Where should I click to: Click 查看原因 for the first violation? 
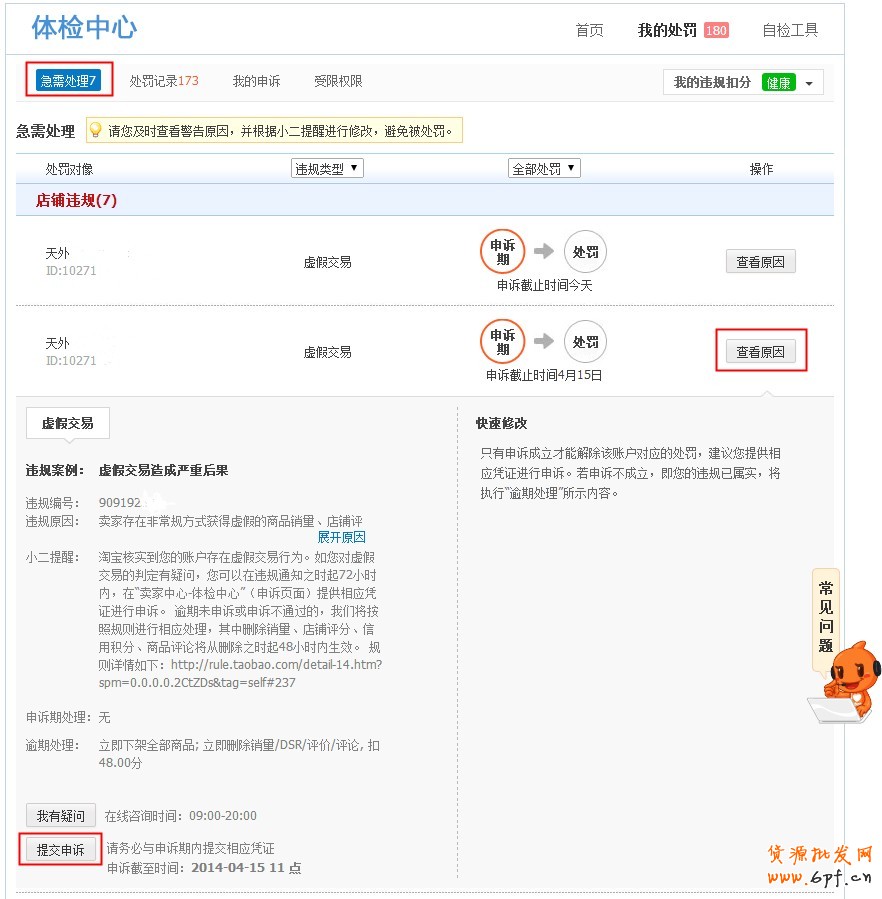coord(760,261)
